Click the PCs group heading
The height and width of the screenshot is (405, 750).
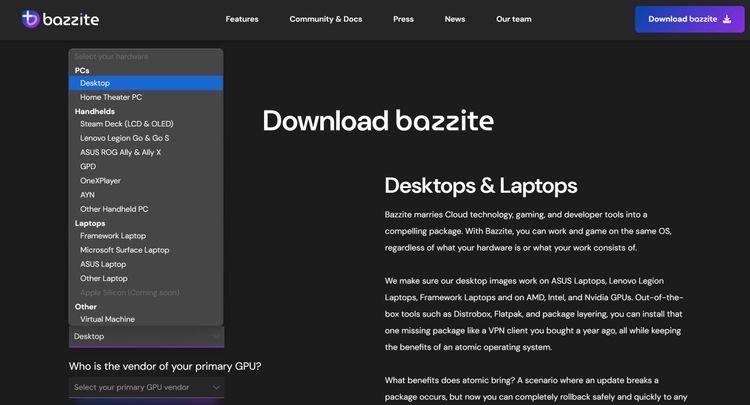(82, 70)
